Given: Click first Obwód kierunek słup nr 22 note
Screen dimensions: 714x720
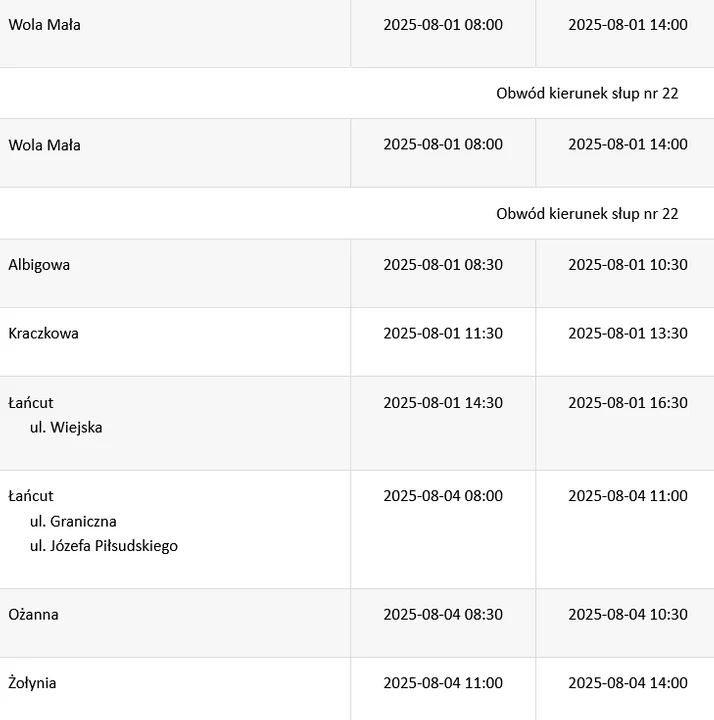Looking at the screenshot, I should pos(587,93).
